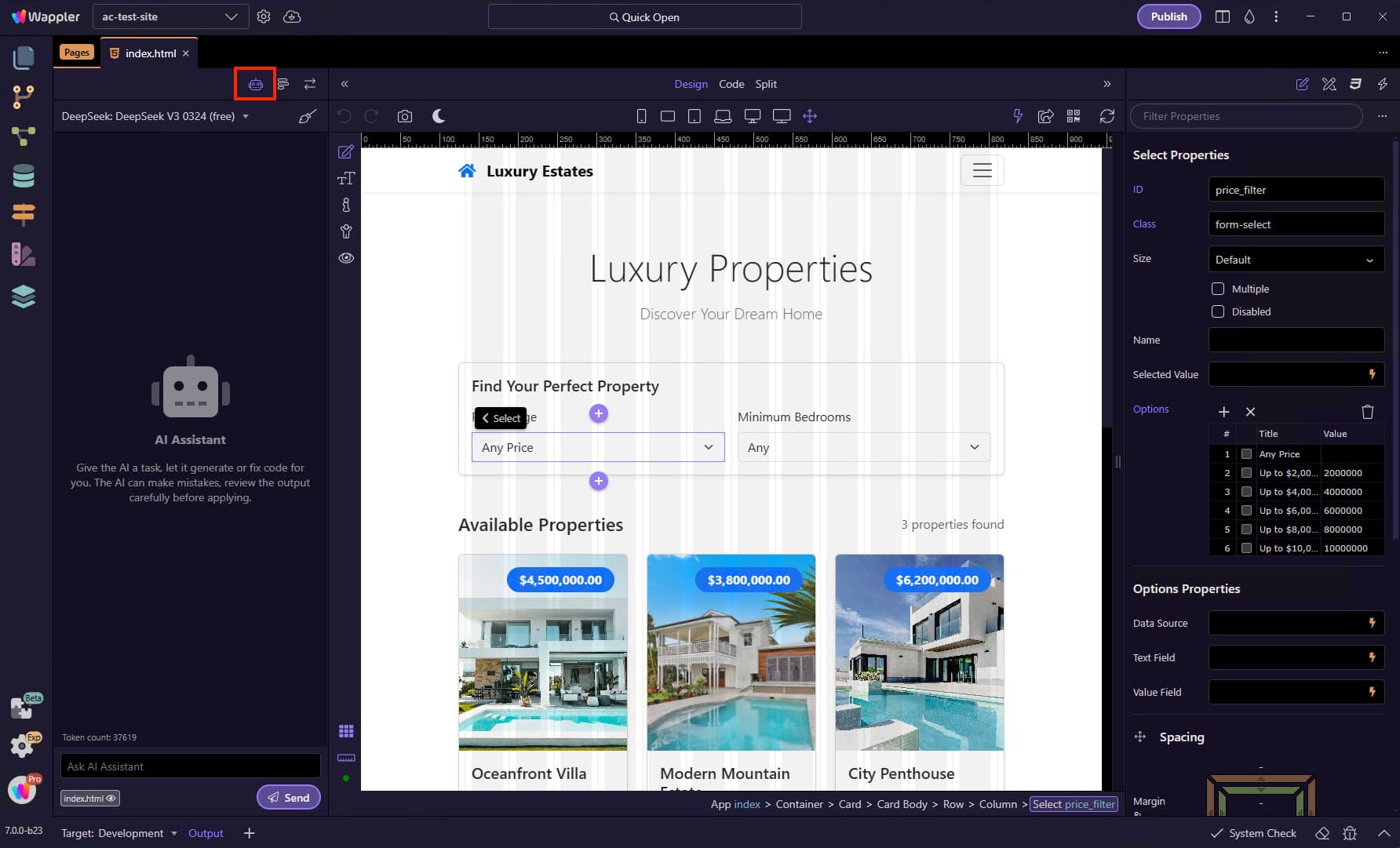Screen dimensions: 1400x848
Task: Check the Any Price option row checkbox
Action: [1246, 454]
